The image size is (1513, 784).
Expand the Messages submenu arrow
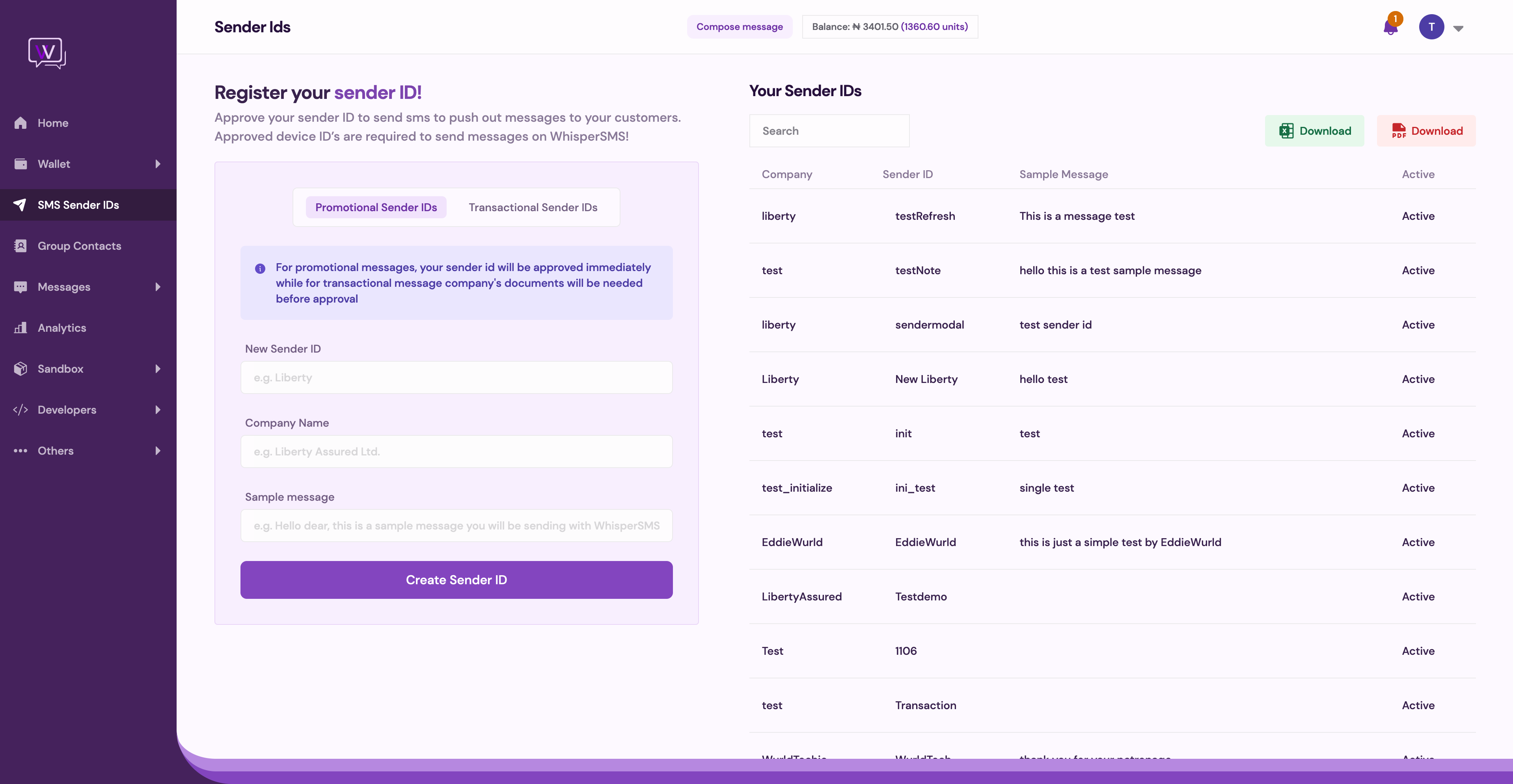(158, 287)
